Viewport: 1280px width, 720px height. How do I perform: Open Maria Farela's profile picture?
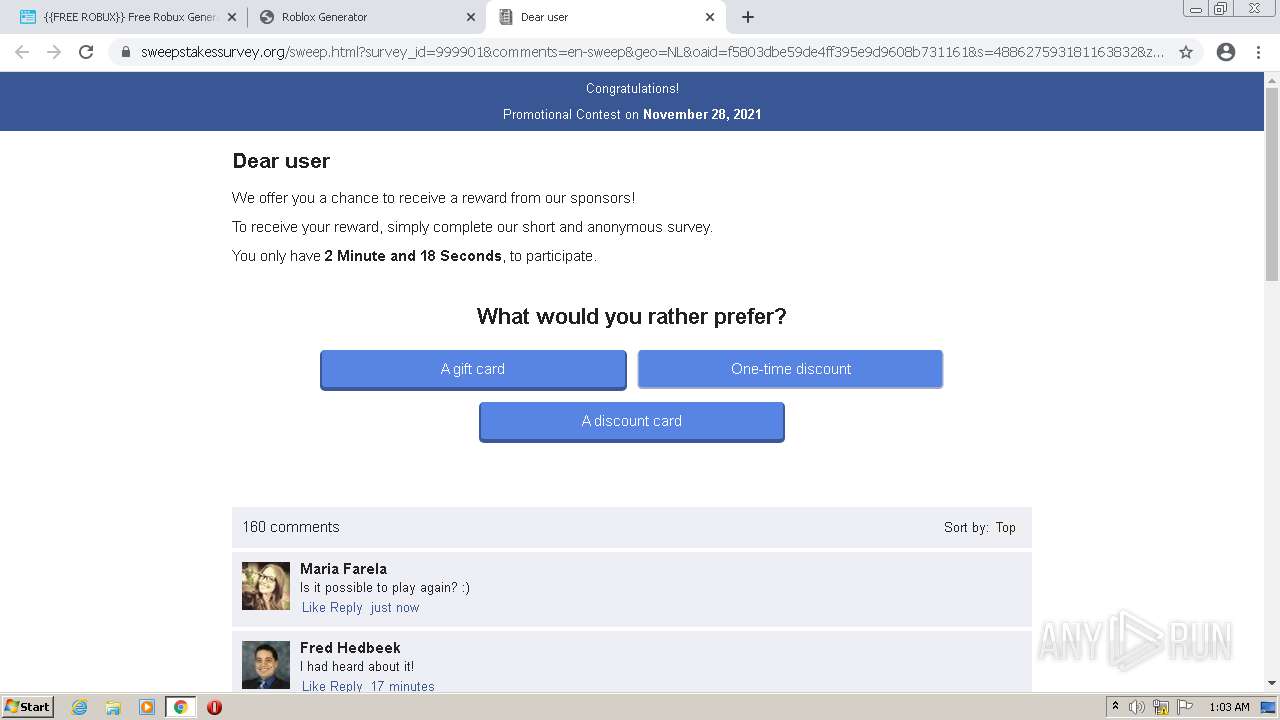266,586
